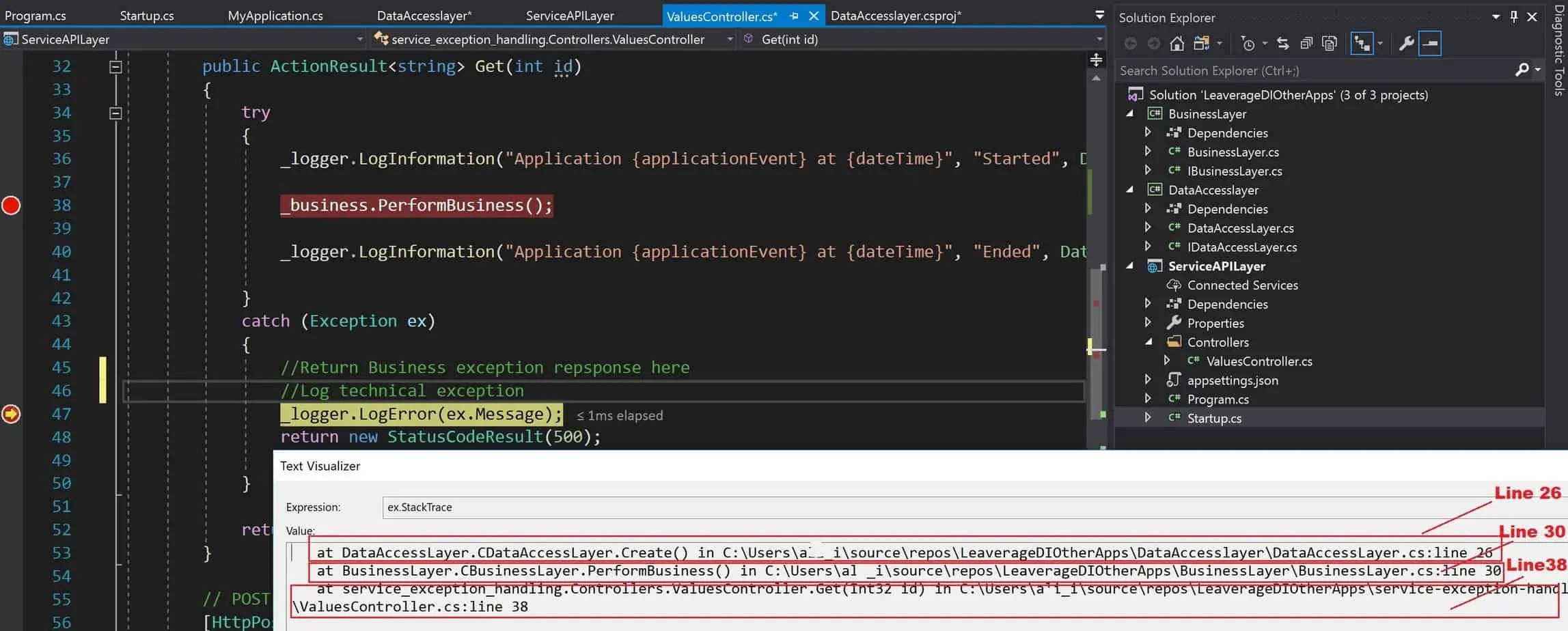Open Properties via the wrench icon
1568x631 pixels.
pyautogui.click(x=1406, y=43)
